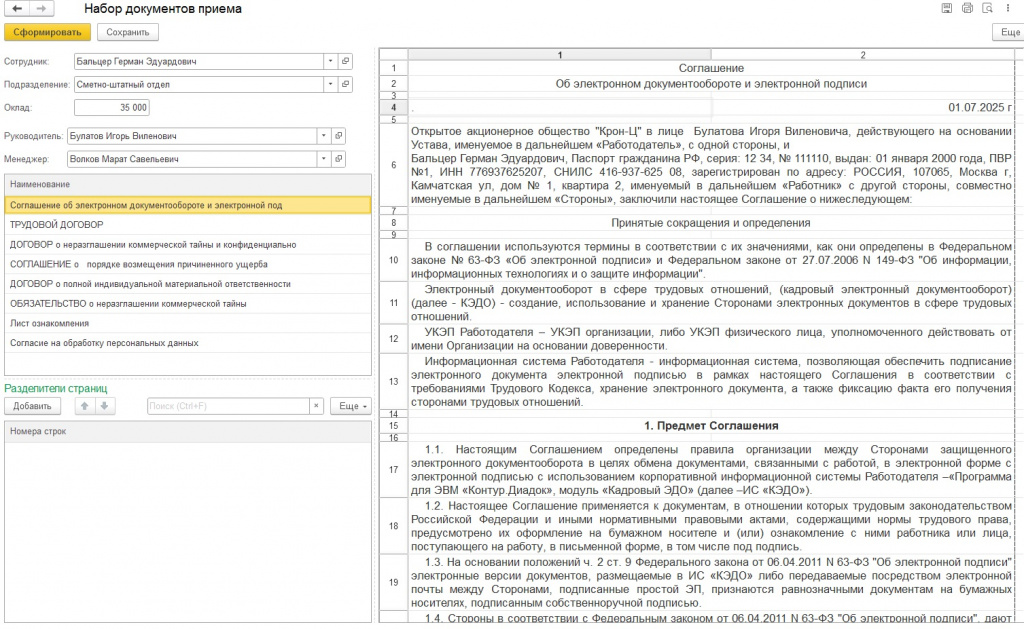The width and height of the screenshot is (1024, 629).
Task: Click the Номера строк column header
Action: [188, 431]
